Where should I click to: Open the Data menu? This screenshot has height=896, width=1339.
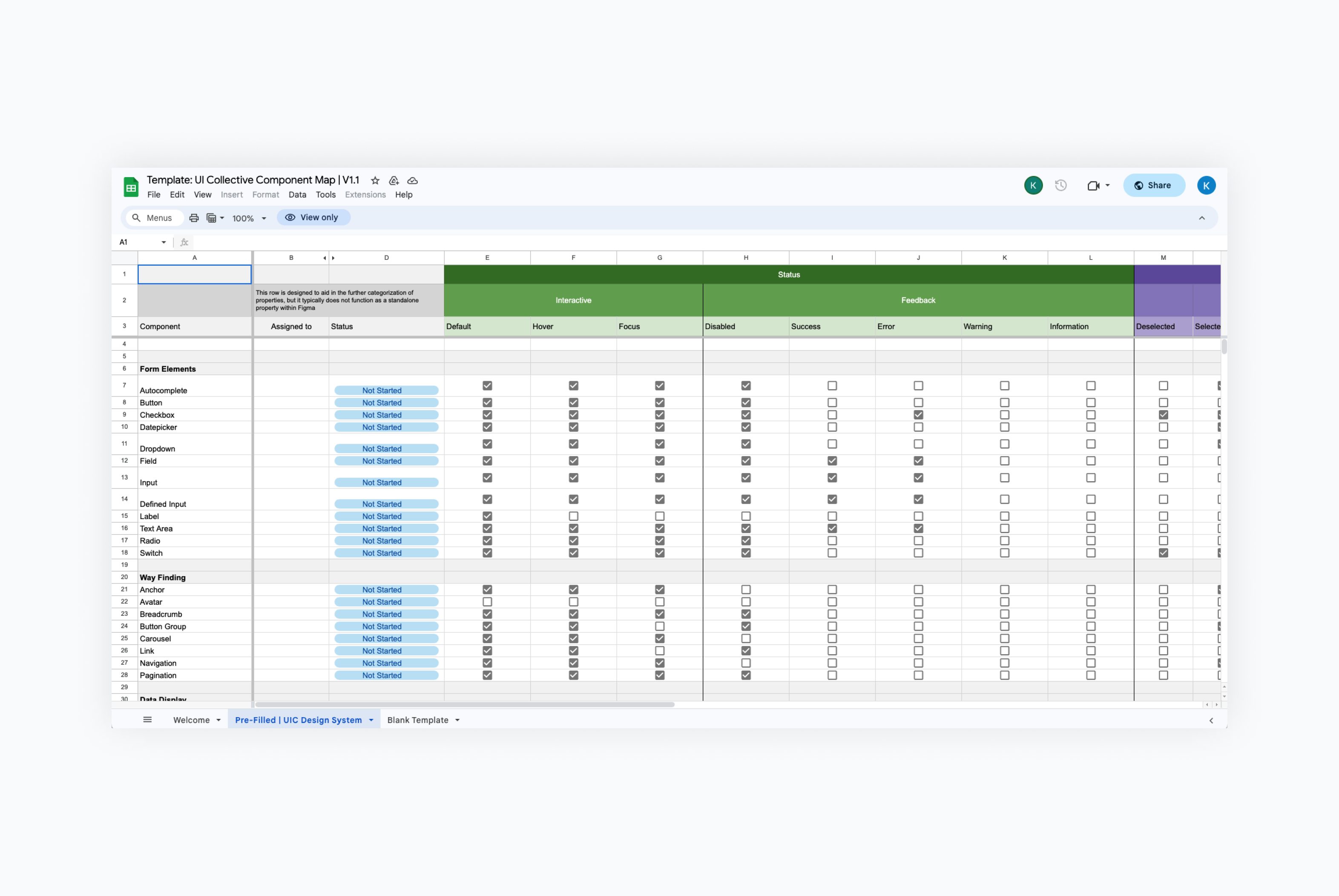coord(297,194)
